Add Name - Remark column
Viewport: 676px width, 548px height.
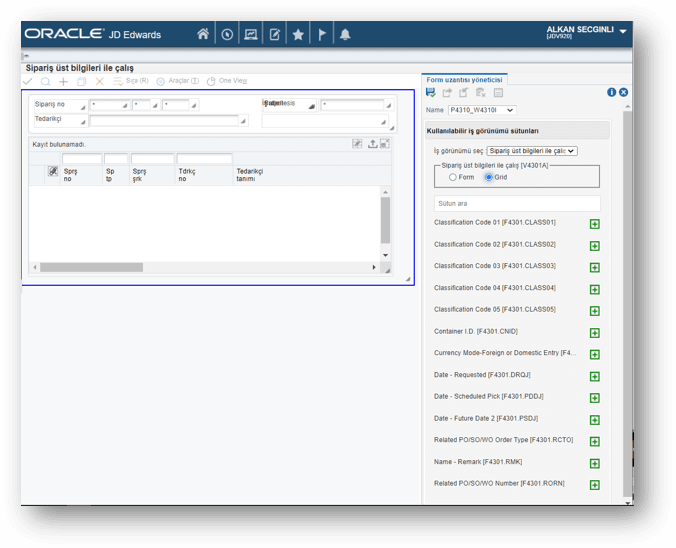pos(595,463)
